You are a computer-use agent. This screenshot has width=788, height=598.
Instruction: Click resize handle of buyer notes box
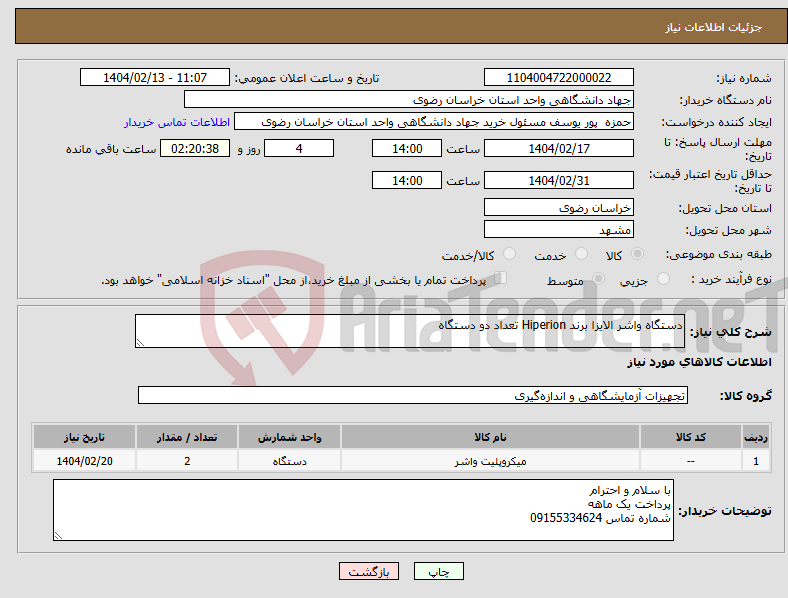(x=58, y=536)
